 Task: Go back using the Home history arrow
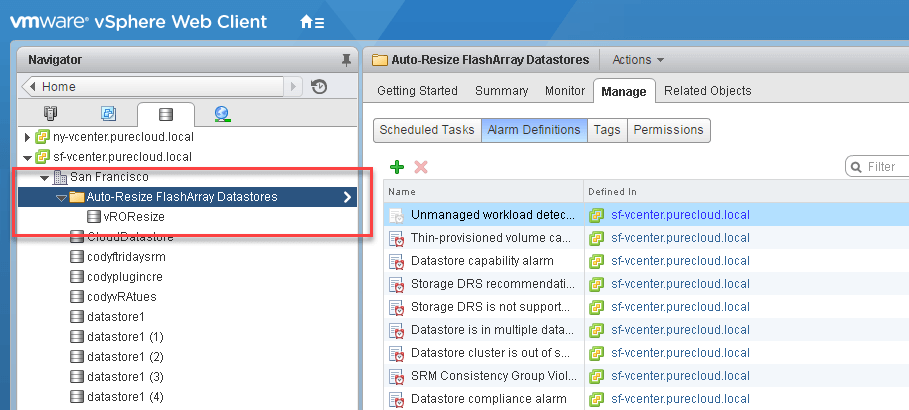click(33, 87)
